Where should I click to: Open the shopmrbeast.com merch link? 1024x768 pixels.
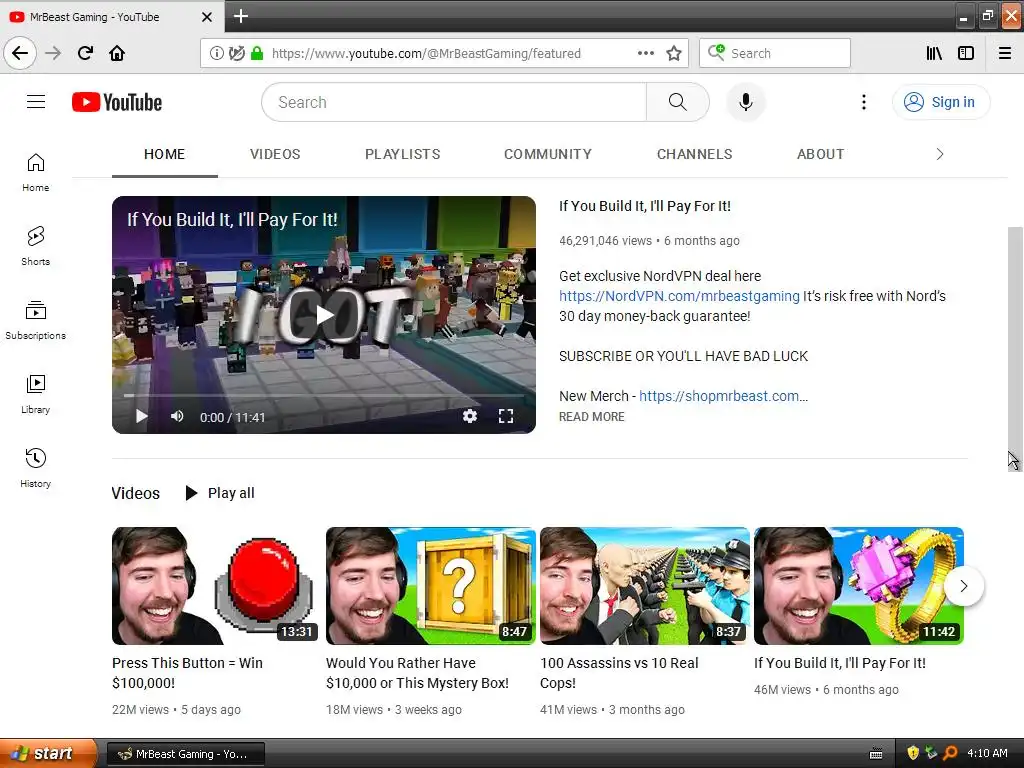click(724, 396)
